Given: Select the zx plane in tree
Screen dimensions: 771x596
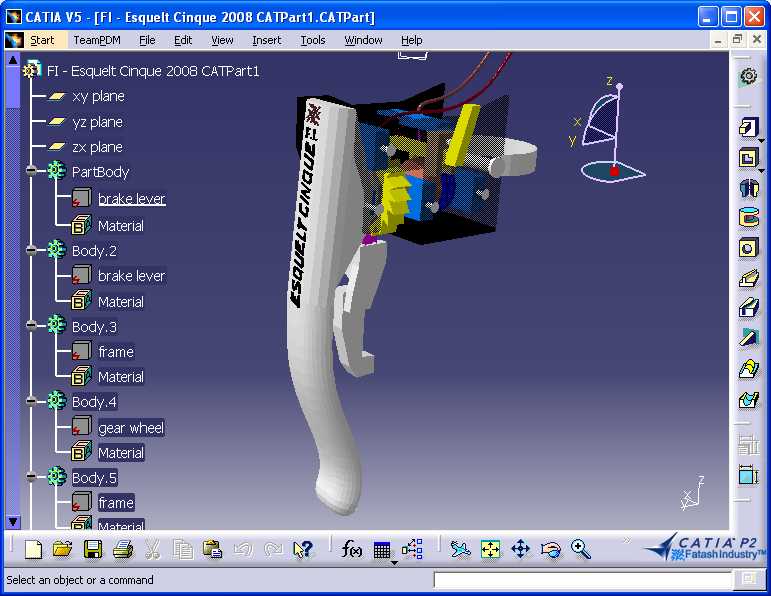Looking at the screenshot, I should click(97, 147).
